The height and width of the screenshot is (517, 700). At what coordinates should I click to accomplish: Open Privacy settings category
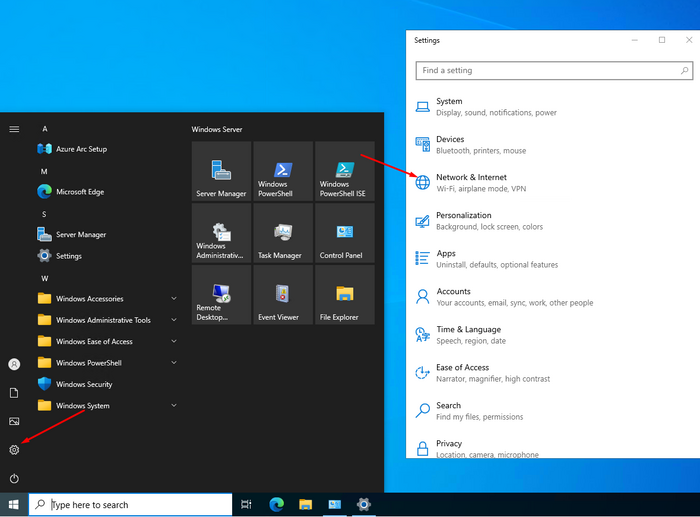tap(553, 448)
